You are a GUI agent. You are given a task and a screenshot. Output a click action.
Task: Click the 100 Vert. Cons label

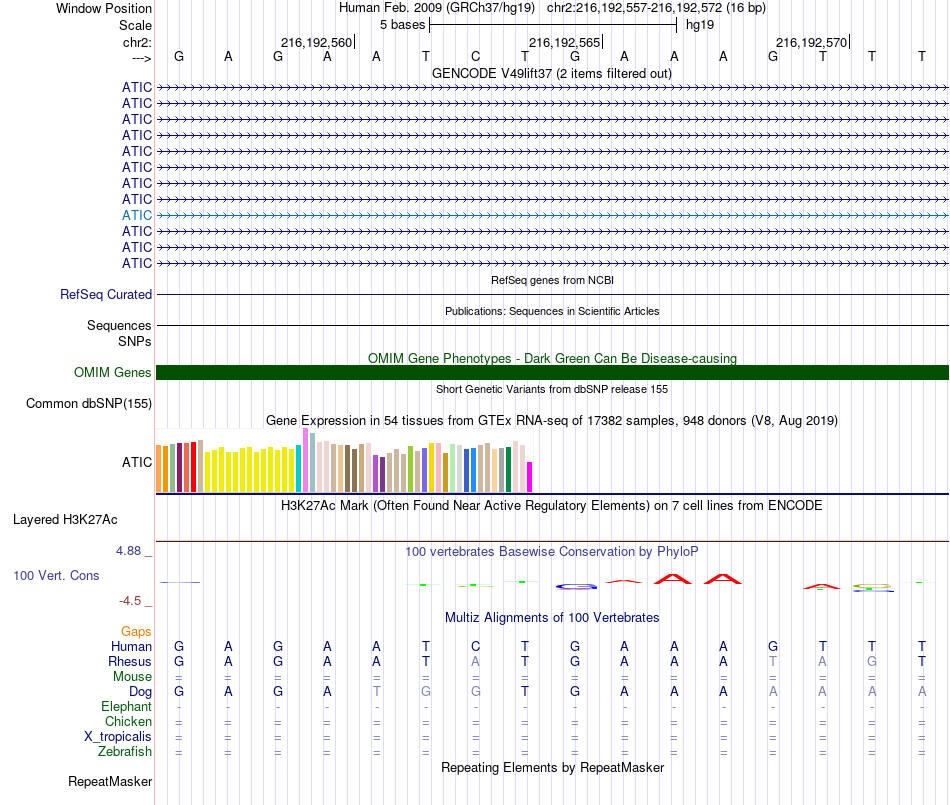coord(56,575)
